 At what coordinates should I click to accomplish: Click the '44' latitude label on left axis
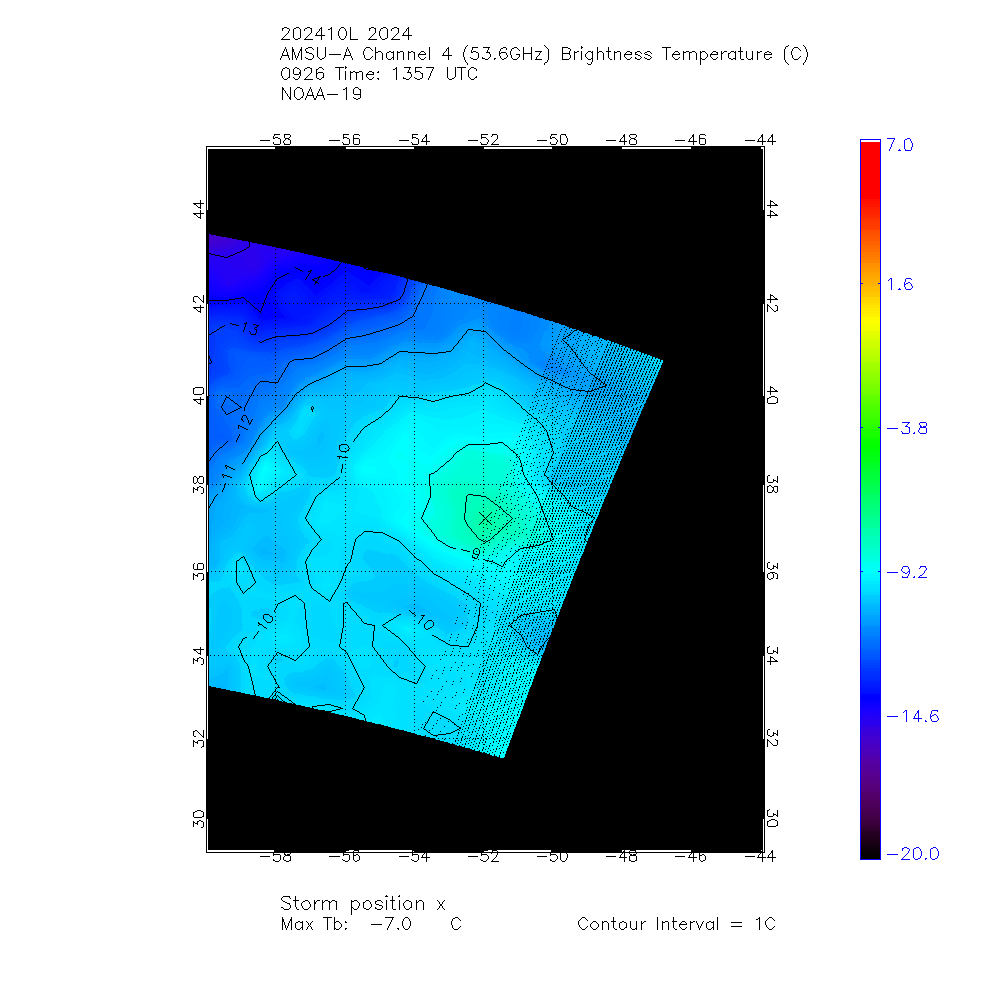(199, 209)
